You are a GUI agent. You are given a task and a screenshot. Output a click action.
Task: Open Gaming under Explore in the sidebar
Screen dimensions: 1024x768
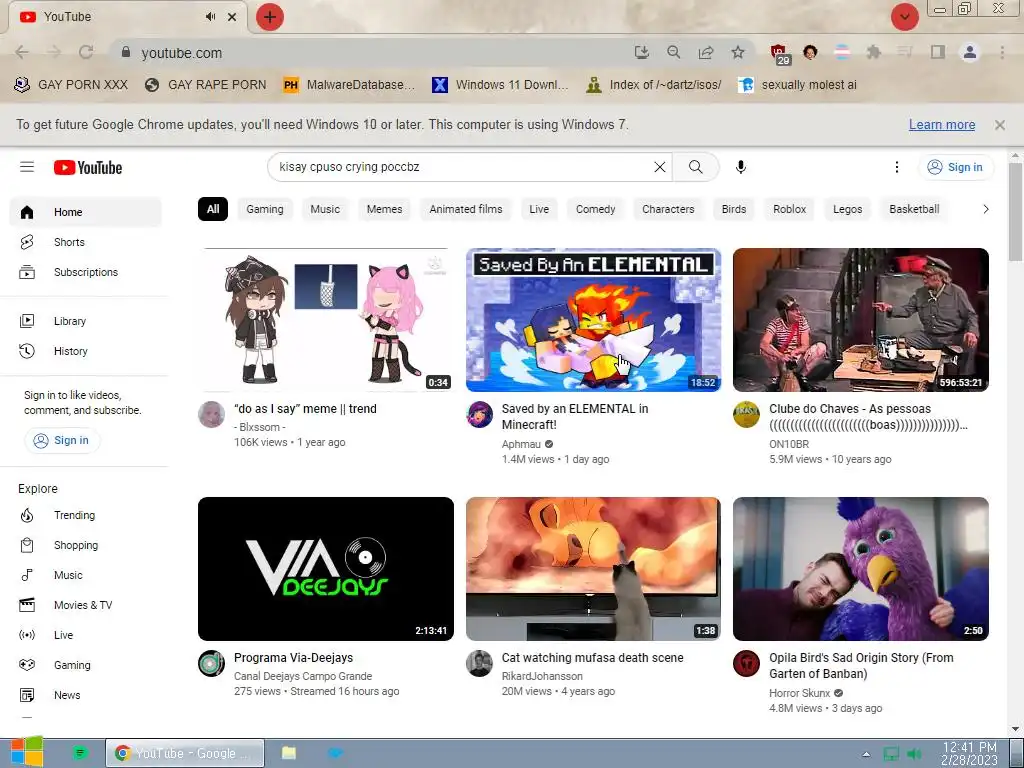pyautogui.click(x=86, y=665)
